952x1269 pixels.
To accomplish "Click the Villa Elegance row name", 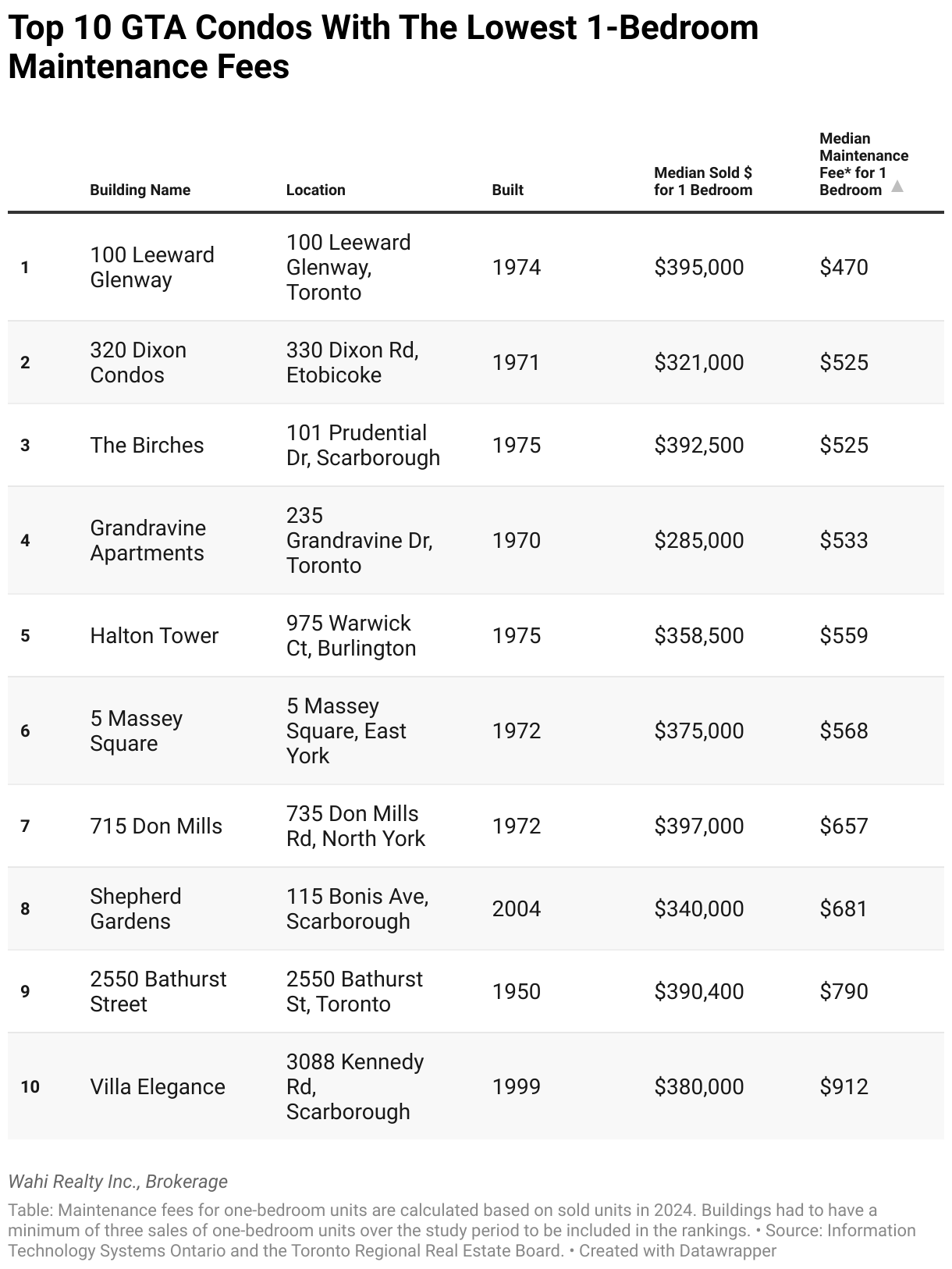I will tap(158, 1086).
